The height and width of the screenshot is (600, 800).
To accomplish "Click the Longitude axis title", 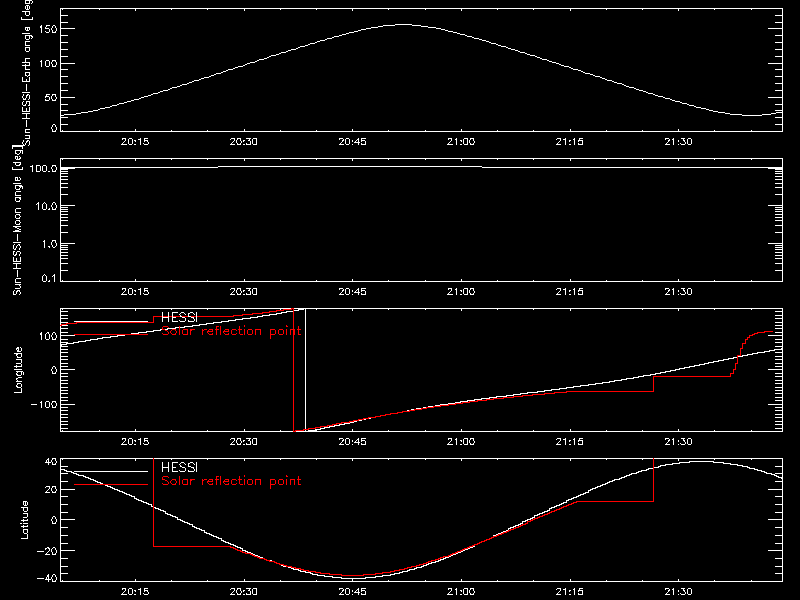I will [x=18, y=370].
